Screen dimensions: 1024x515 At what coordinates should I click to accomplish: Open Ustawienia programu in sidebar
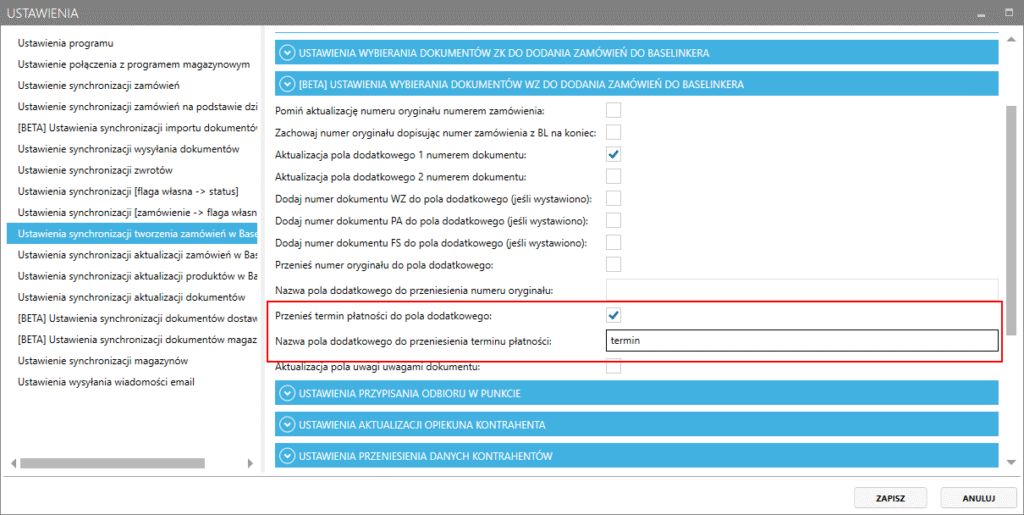pos(66,44)
